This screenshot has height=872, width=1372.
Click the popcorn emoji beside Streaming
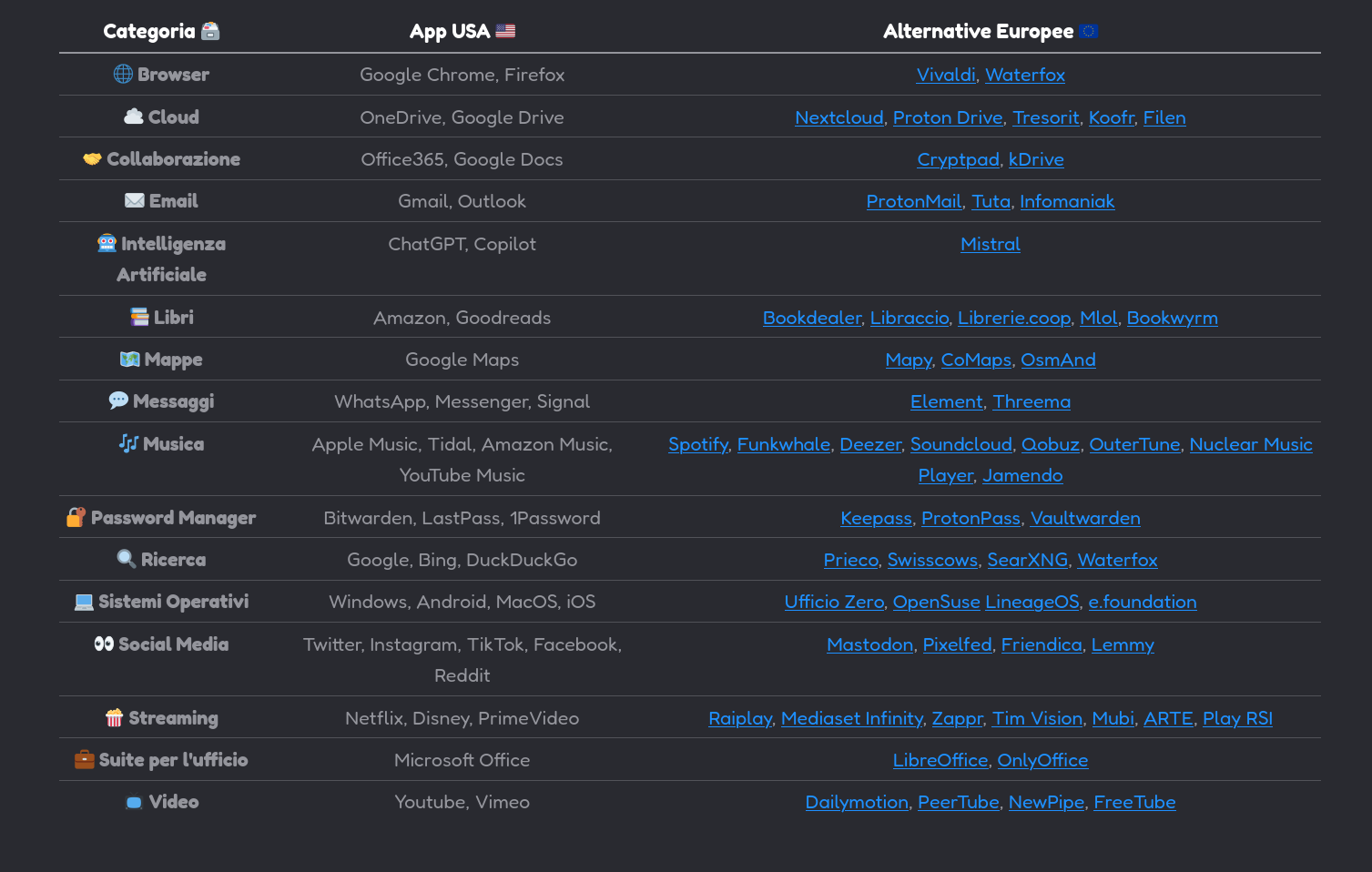pos(114,717)
